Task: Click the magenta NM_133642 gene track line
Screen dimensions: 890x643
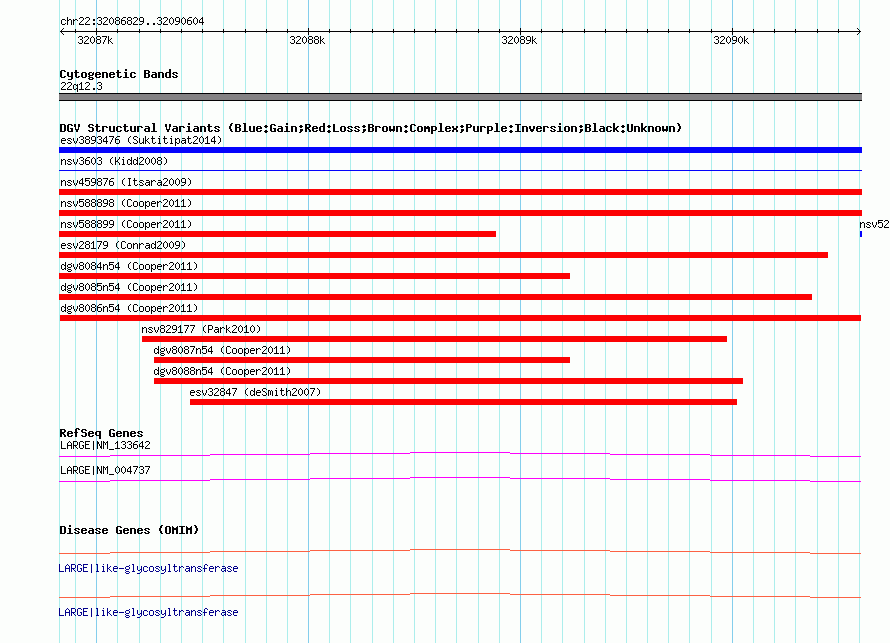Action: [460, 455]
